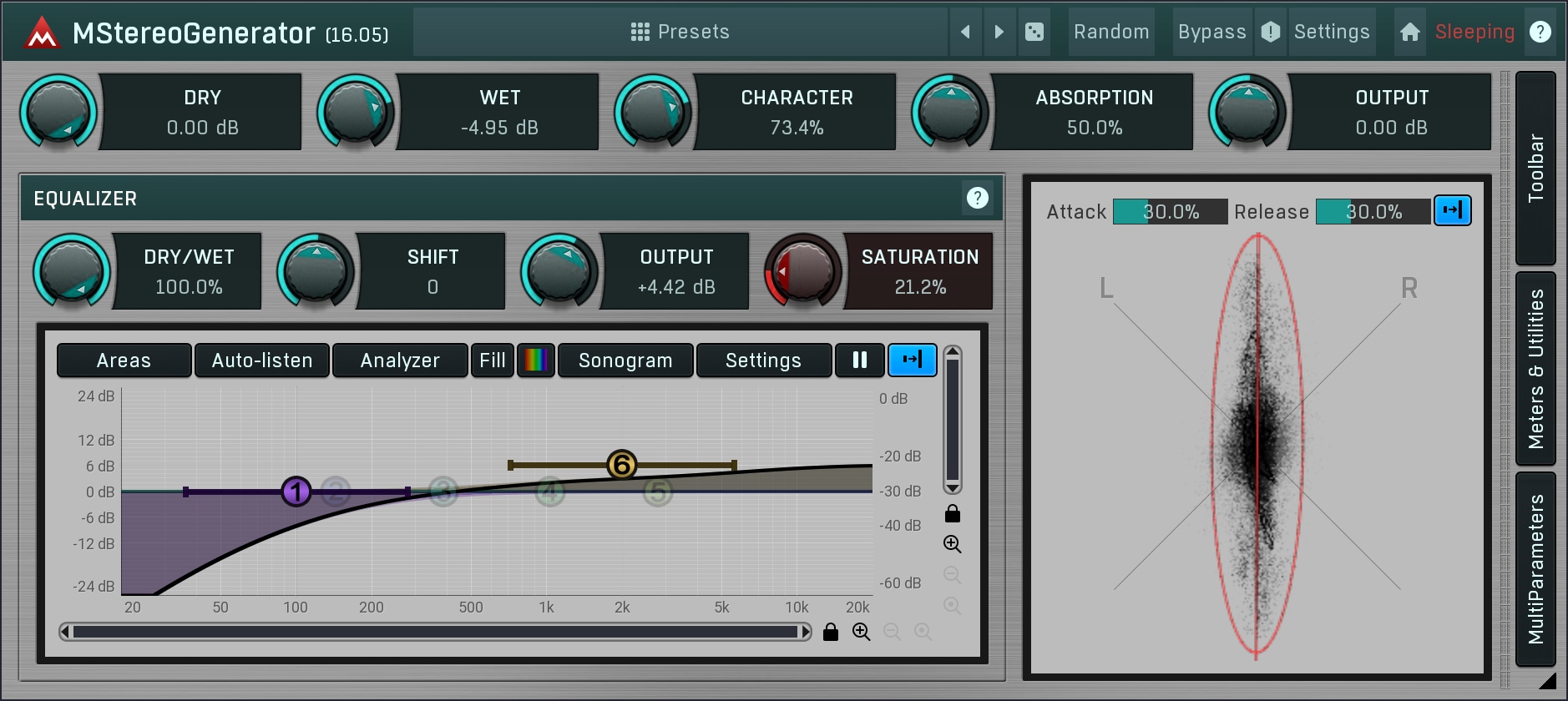
Task: Click the DRY/WET 100.0% value field
Action: click(189, 271)
